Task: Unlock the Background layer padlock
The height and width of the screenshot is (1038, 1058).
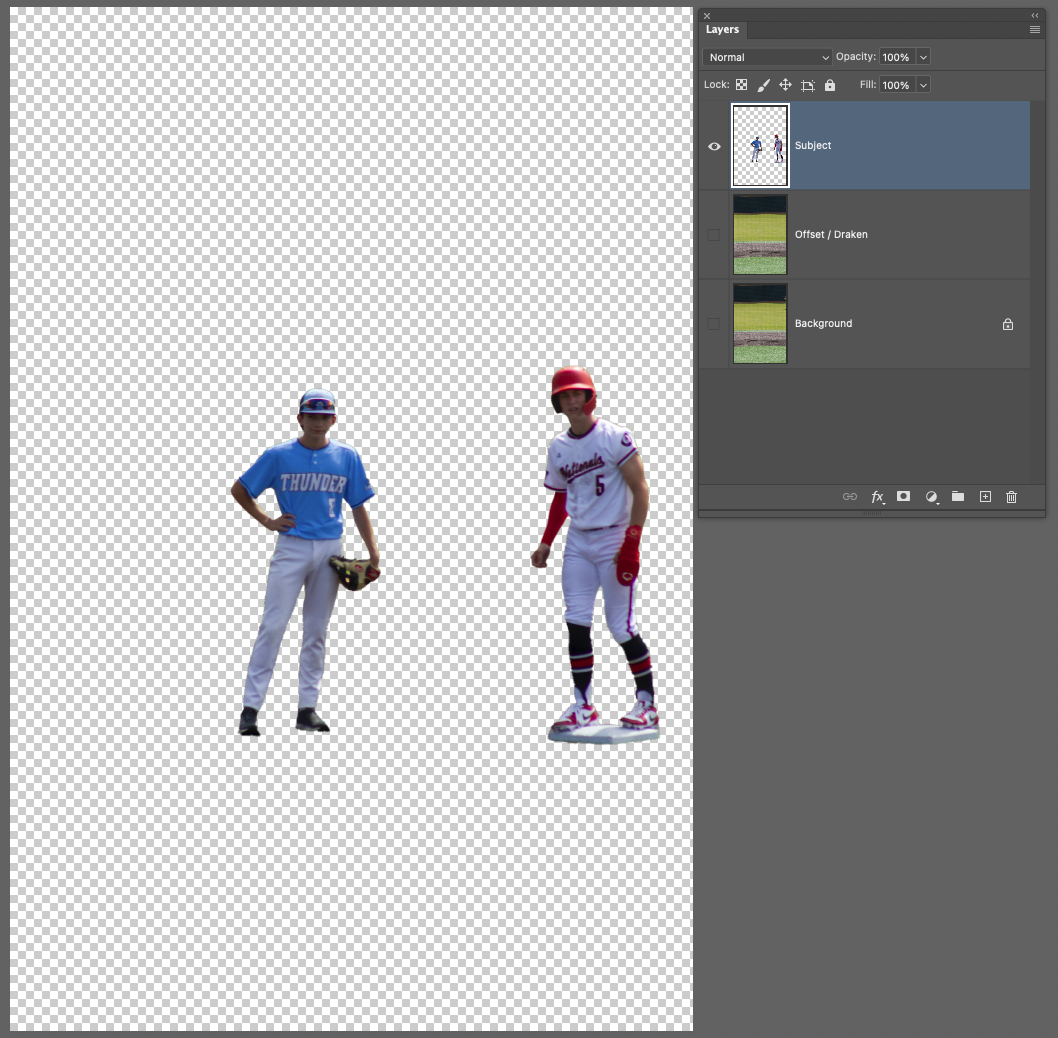Action: point(1008,323)
